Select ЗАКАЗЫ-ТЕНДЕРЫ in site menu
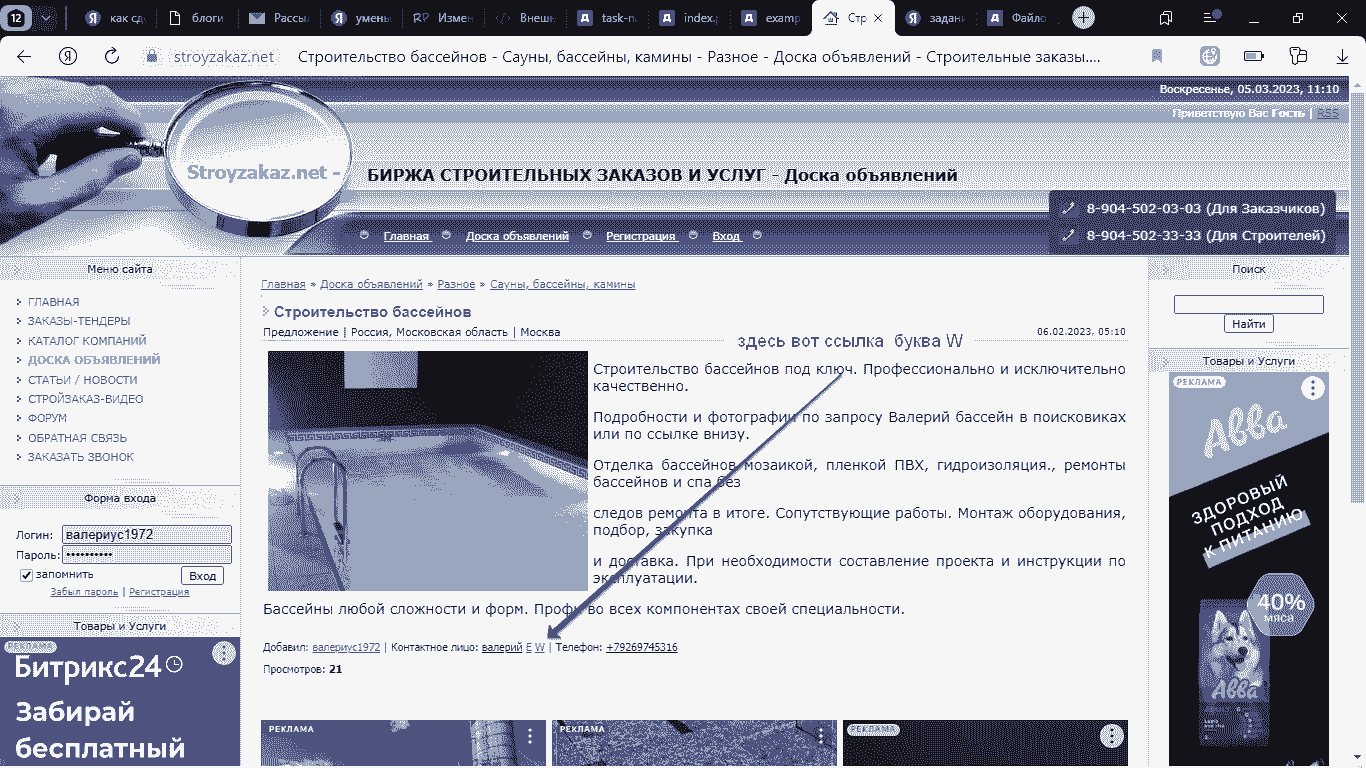The image size is (1366, 768). click(x=79, y=321)
